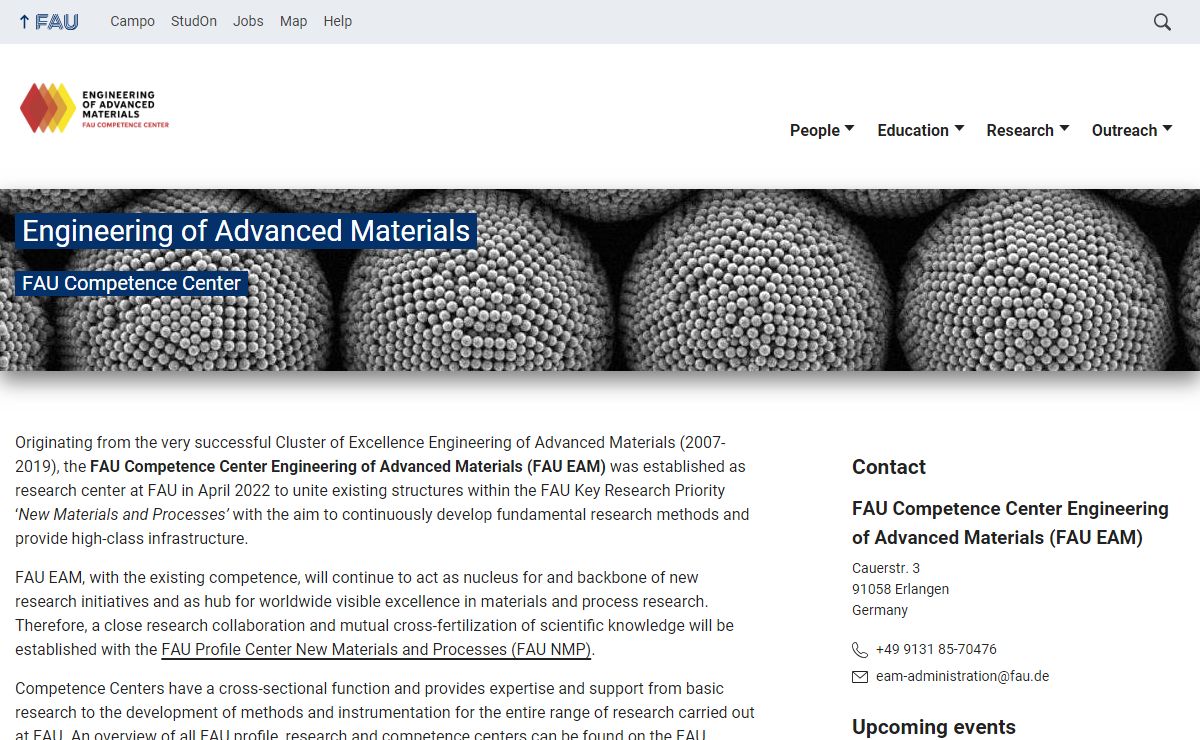Expand the Outreach menu
Viewport: 1200px width, 740px height.
coord(1132,130)
